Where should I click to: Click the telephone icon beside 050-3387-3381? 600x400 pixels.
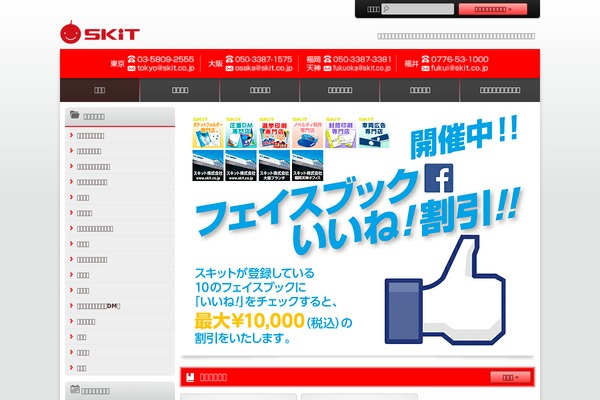click(327, 59)
